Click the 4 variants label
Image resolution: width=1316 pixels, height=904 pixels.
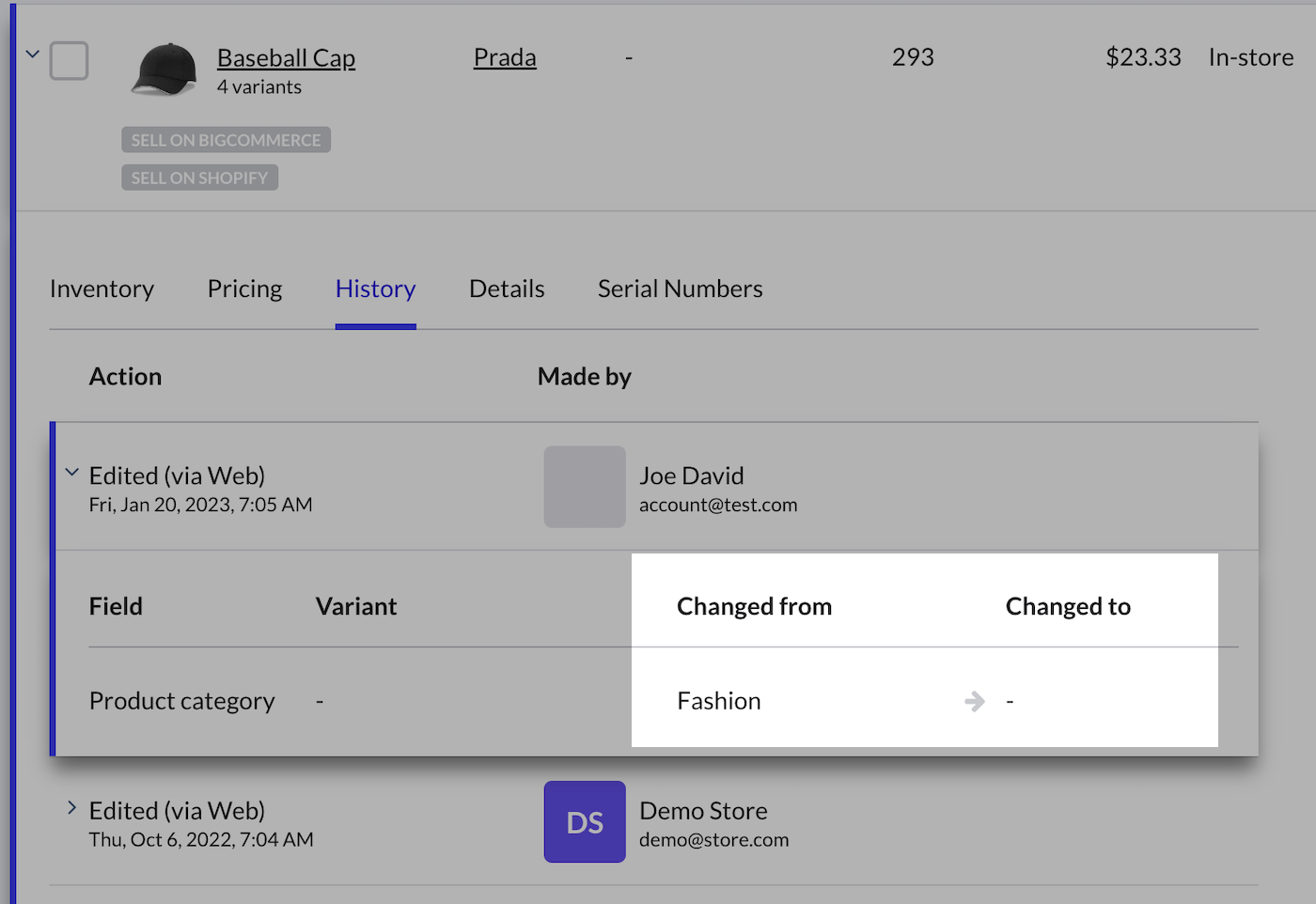[x=259, y=87]
